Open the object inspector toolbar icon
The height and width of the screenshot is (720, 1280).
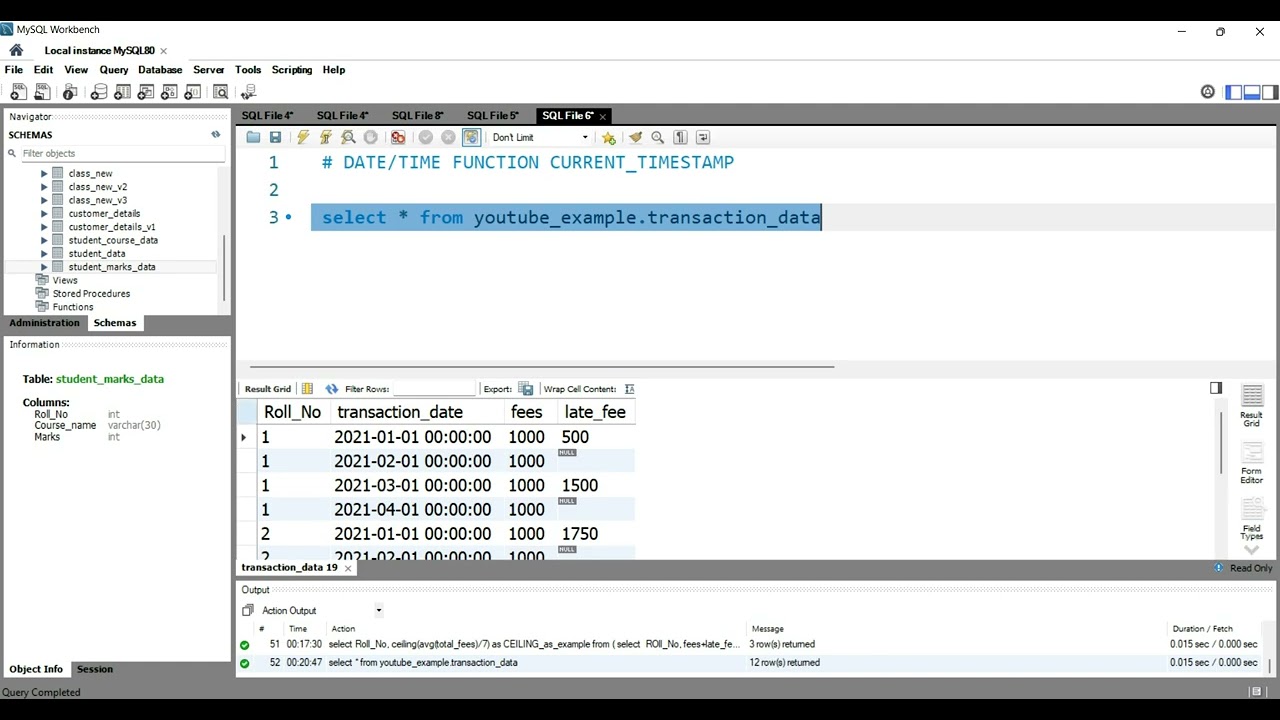70,92
